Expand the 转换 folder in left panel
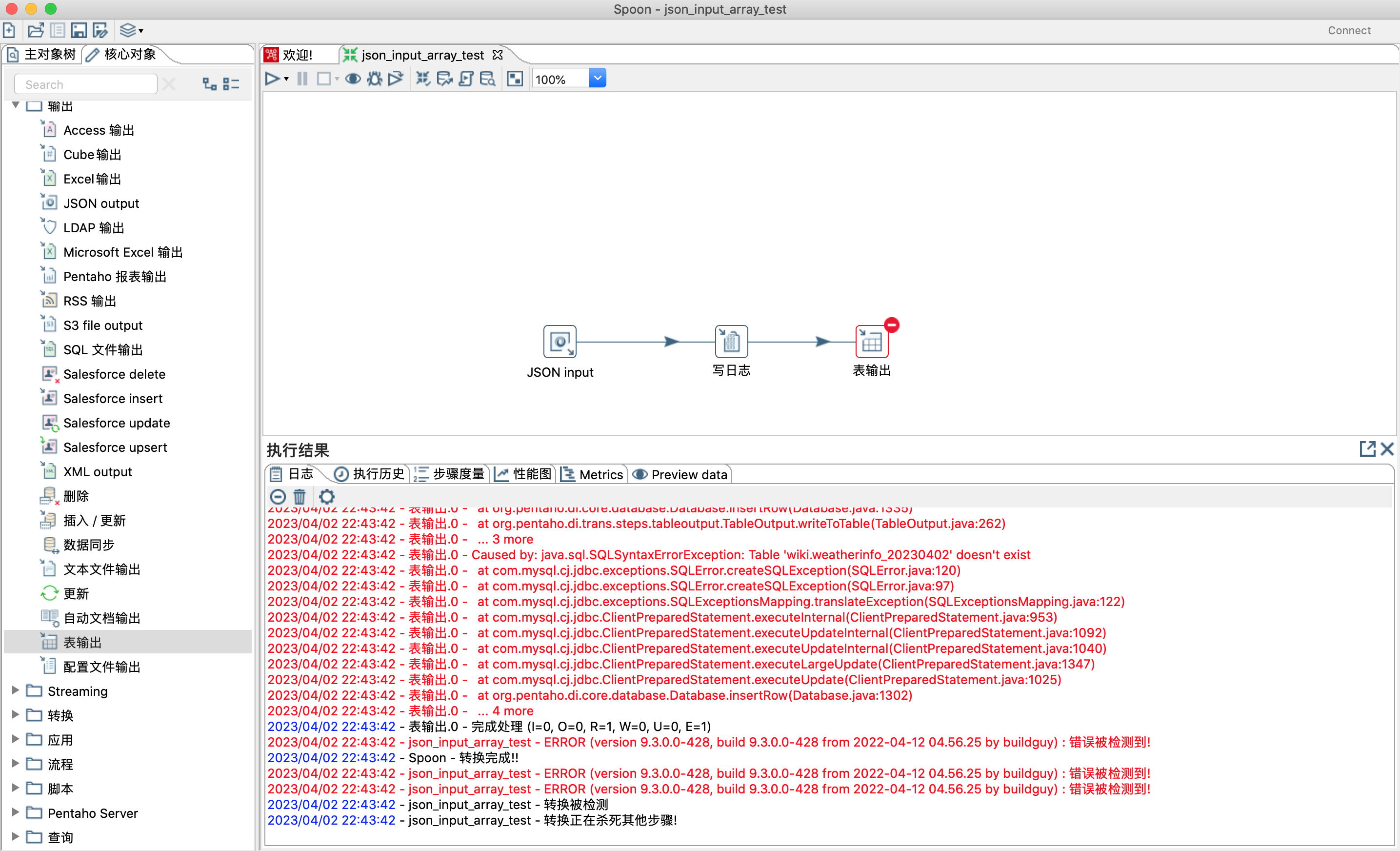The height and width of the screenshot is (851, 1400). click(x=17, y=715)
